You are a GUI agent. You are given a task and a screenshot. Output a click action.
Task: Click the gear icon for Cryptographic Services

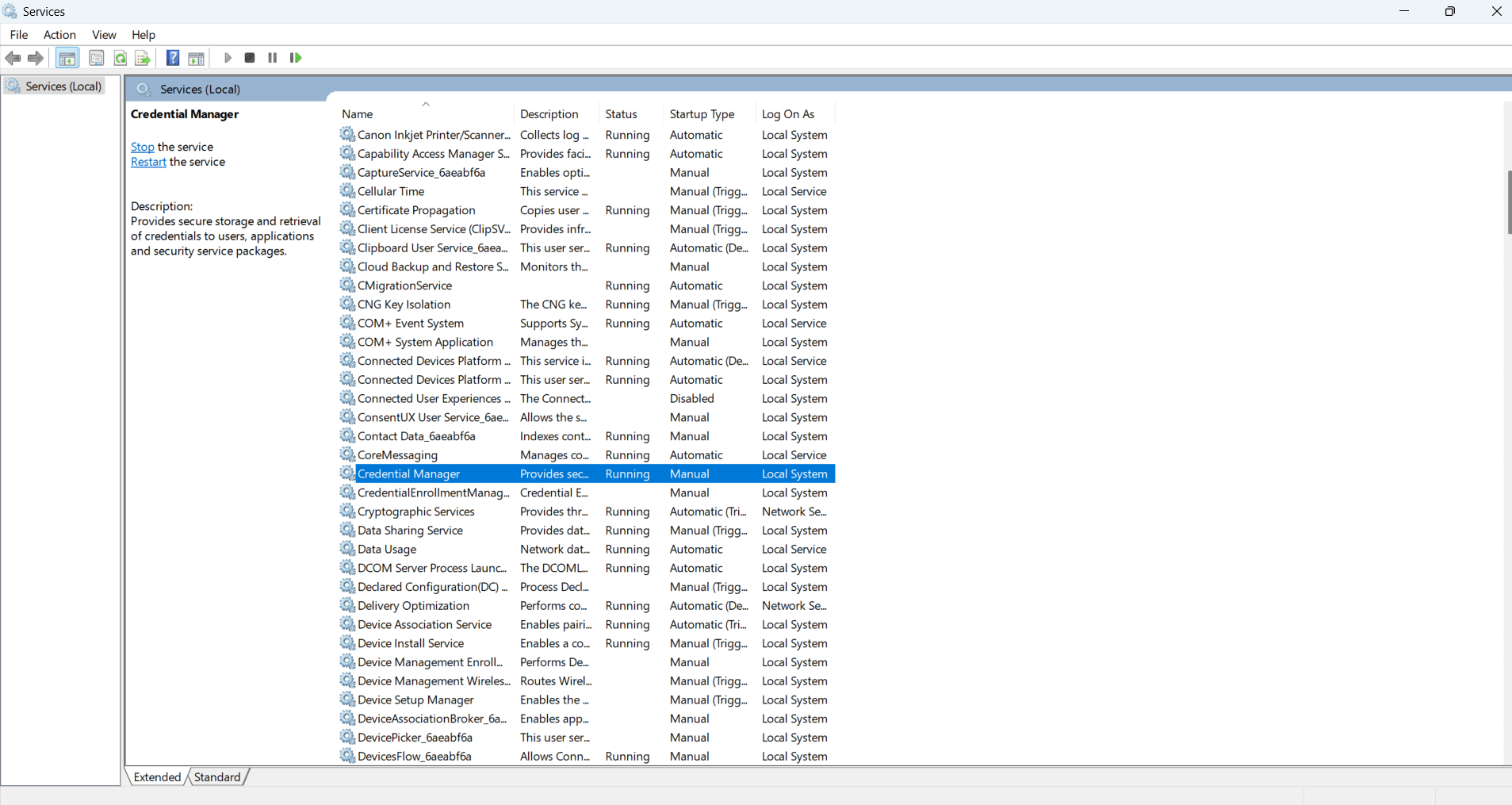click(x=347, y=512)
